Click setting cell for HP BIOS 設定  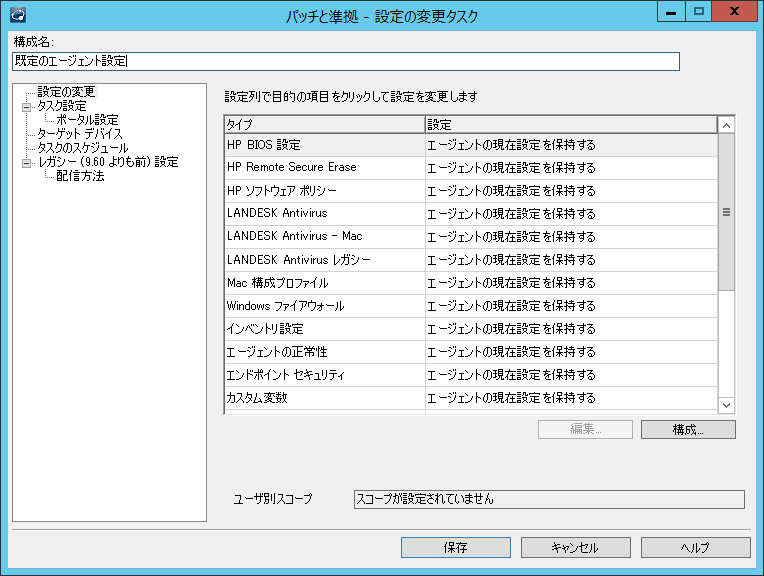(571, 145)
